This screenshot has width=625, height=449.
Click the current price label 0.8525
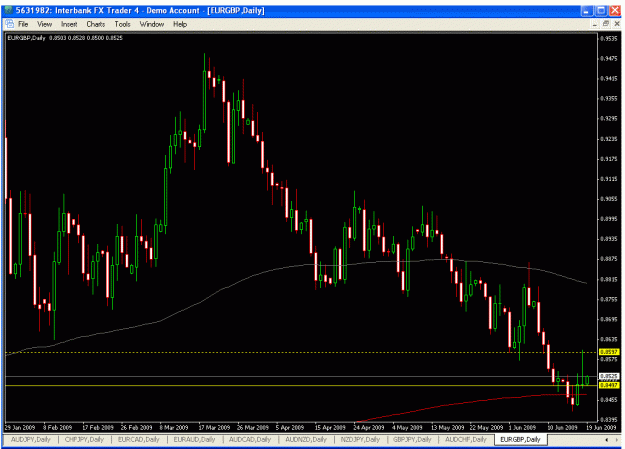[609, 376]
